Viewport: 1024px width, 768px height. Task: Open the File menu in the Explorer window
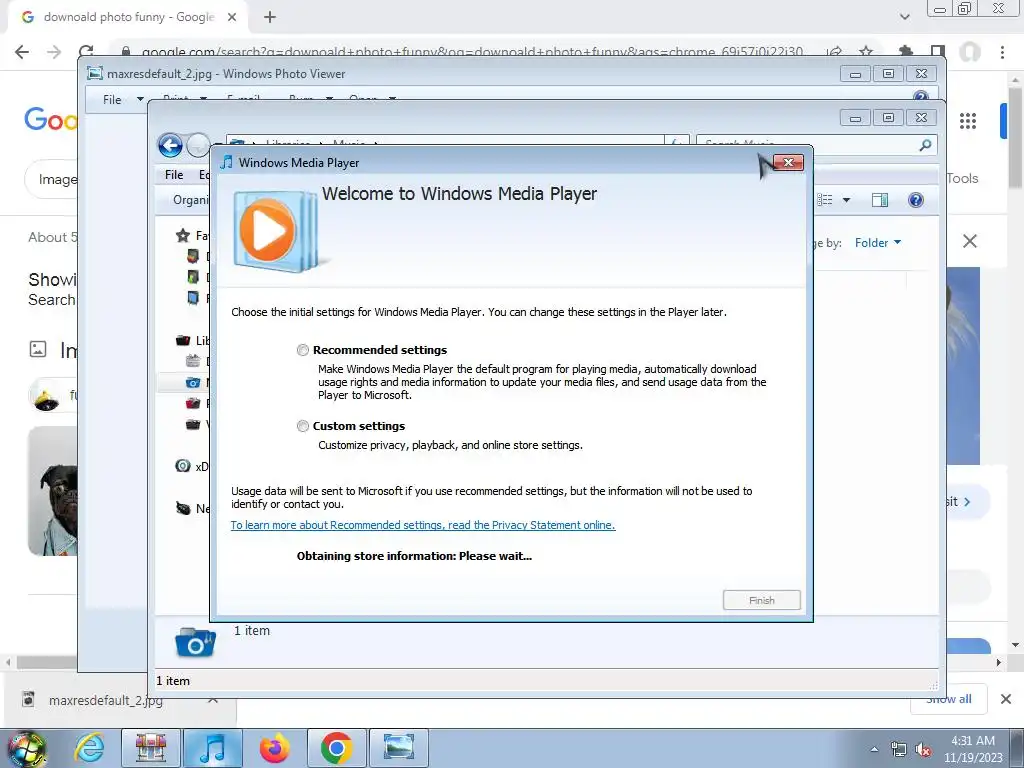174,175
